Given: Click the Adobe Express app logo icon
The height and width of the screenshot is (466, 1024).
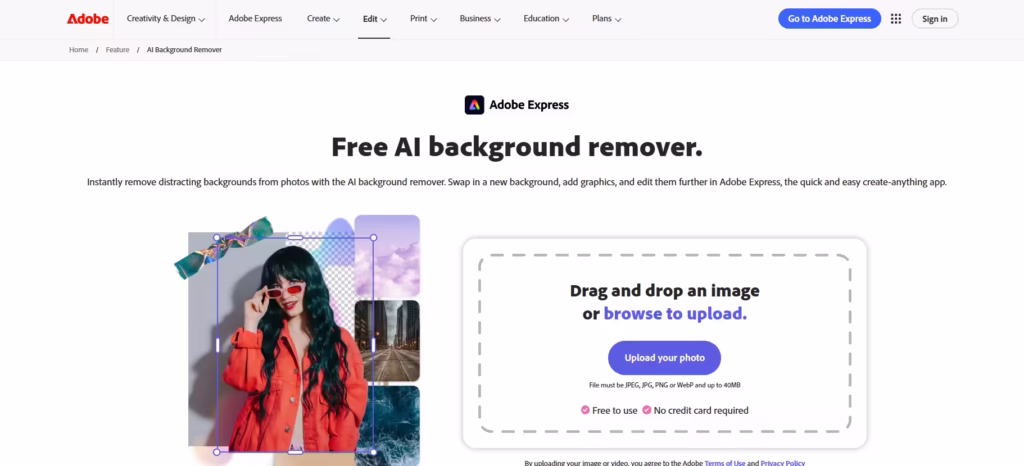Looking at the screenshot, I should pos(474,104).
